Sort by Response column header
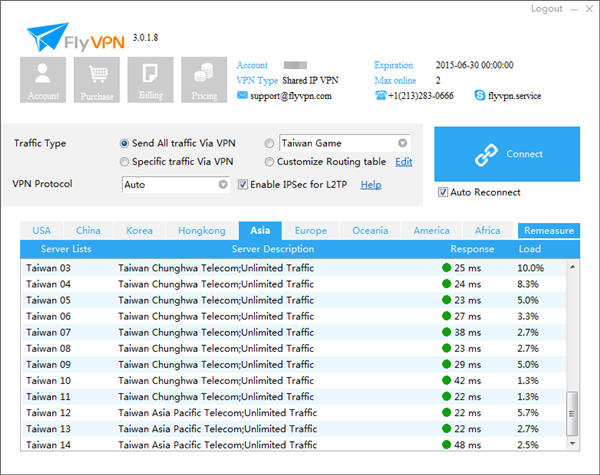This screenshot has width=600, height=475. click(472, 249)
